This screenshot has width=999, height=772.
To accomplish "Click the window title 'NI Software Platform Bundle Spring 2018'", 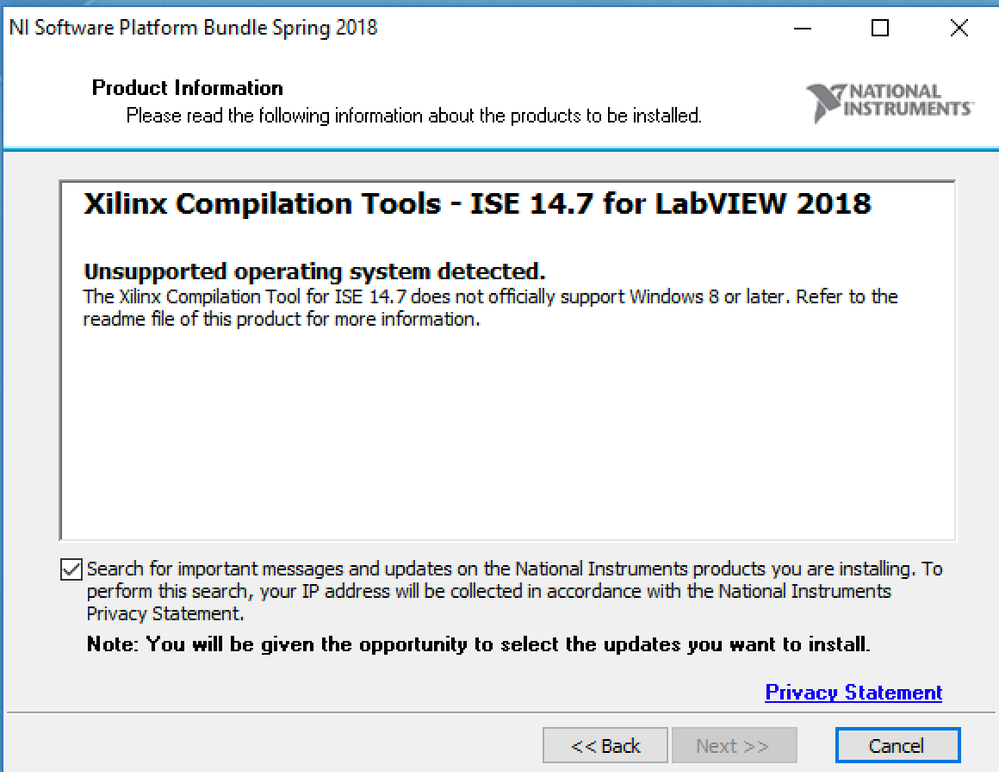I will [193, 28].
